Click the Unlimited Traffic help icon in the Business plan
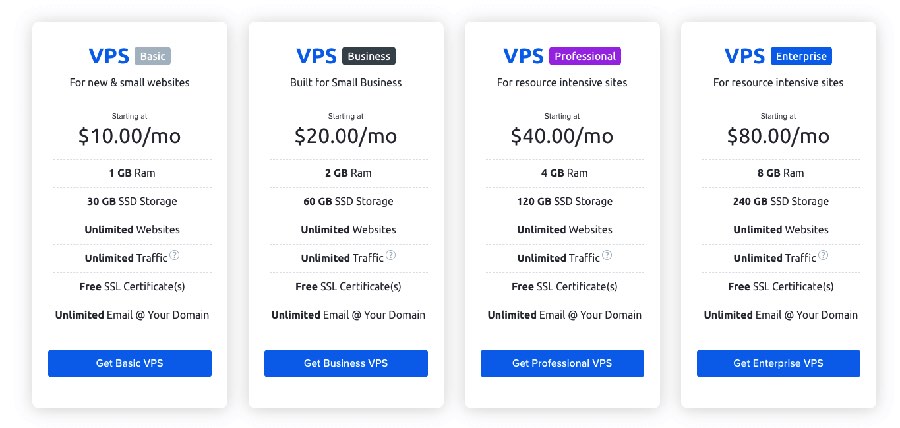This screenshot has height=428, width=900. click(x=390, y=255)
